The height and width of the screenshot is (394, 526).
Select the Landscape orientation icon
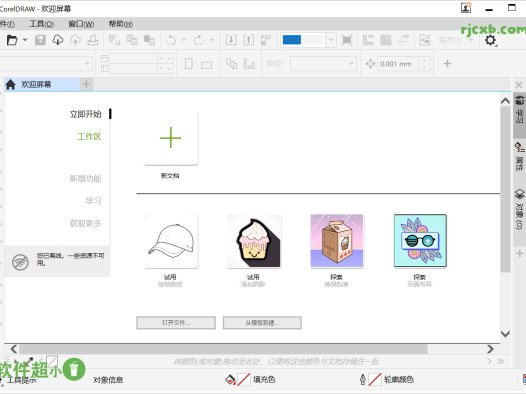206,64
